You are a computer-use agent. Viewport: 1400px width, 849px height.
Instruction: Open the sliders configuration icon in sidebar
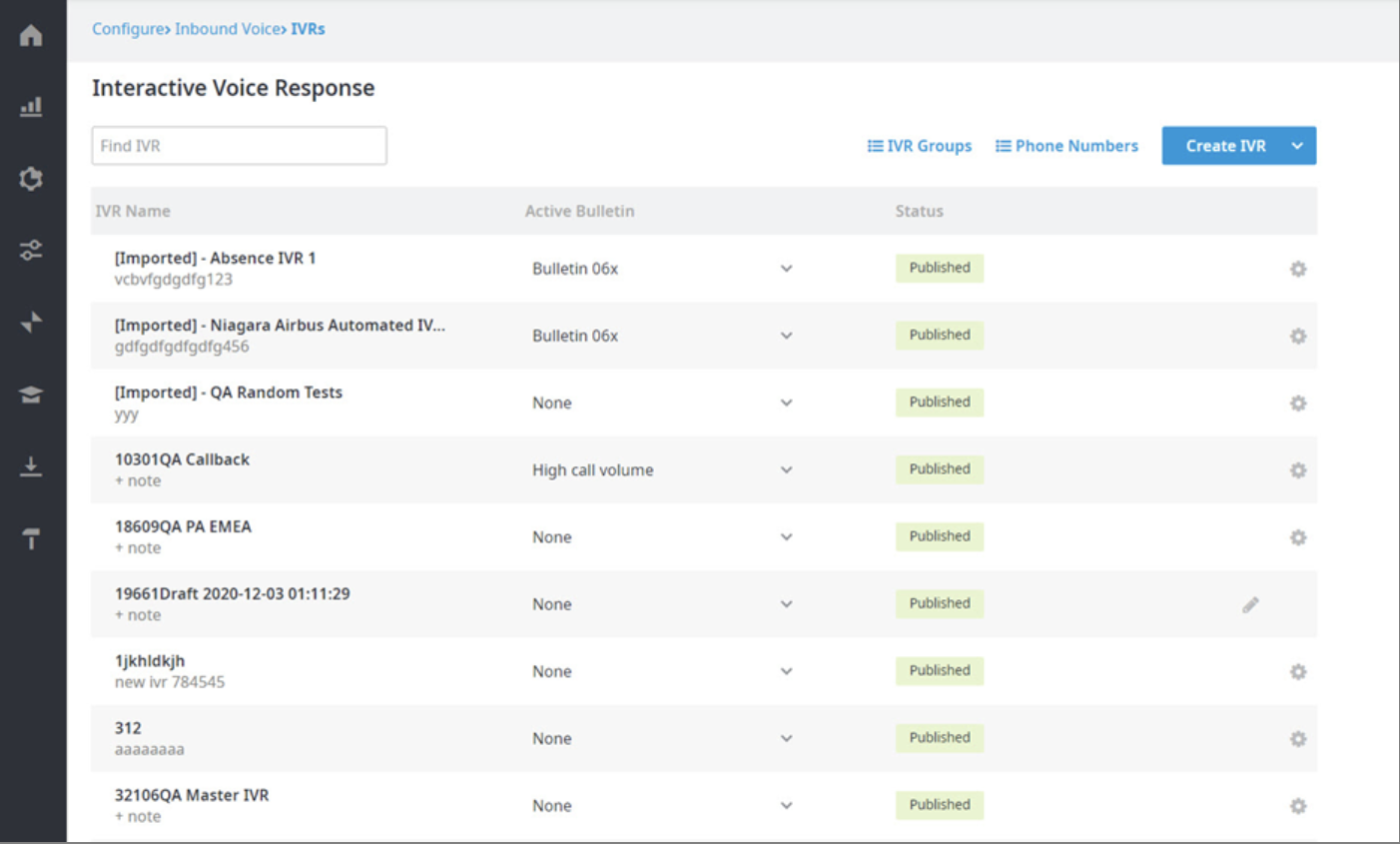pyautogui.click(x=31, y=250)
